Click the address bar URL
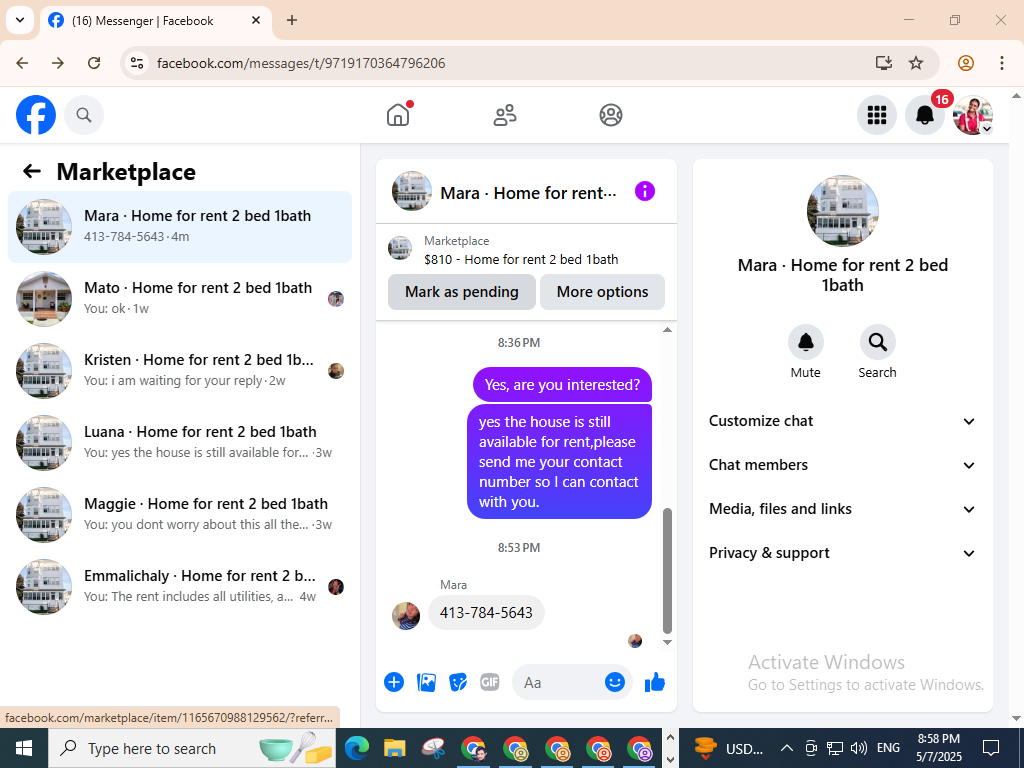The image size is (1024, 768). 301,63
